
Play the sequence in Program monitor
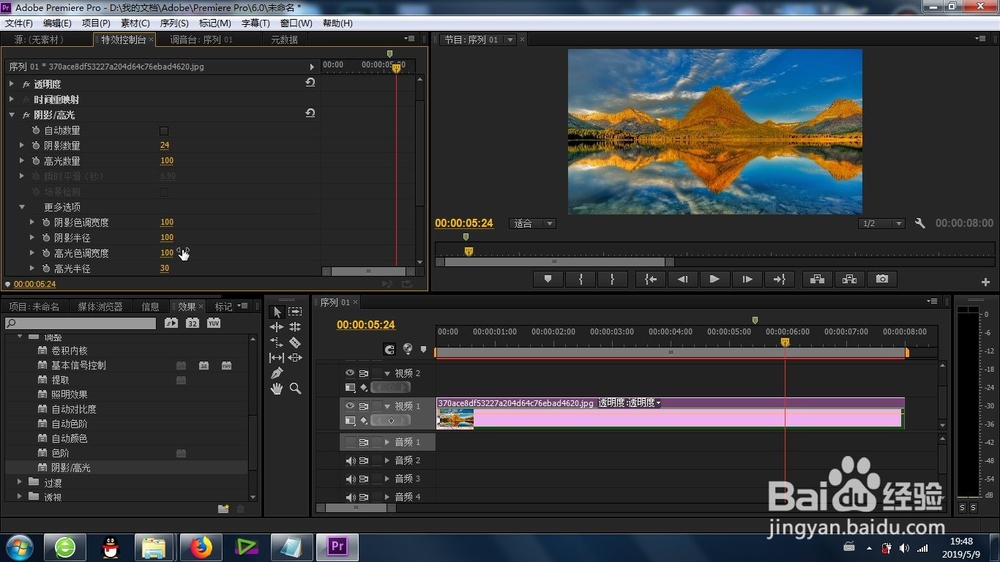pos(714,279)
